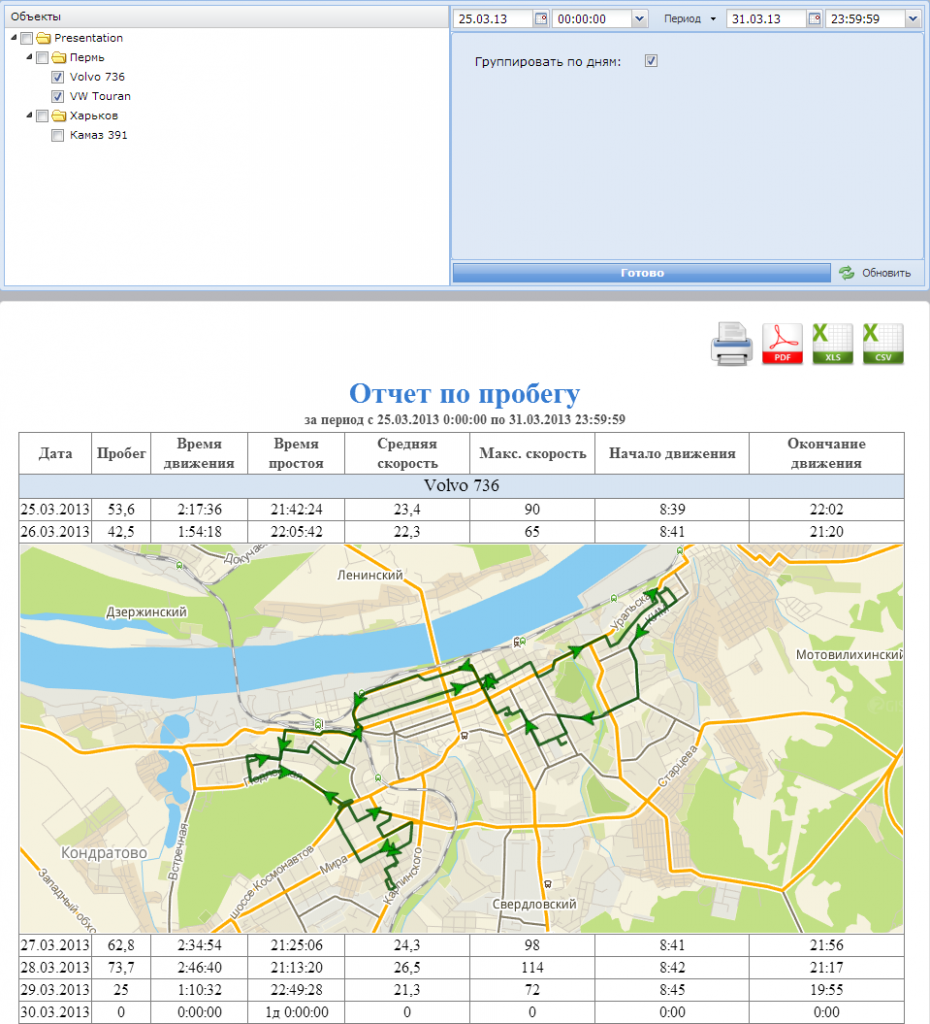
Task: Export the report to XLS format
Action: point(832,344)
